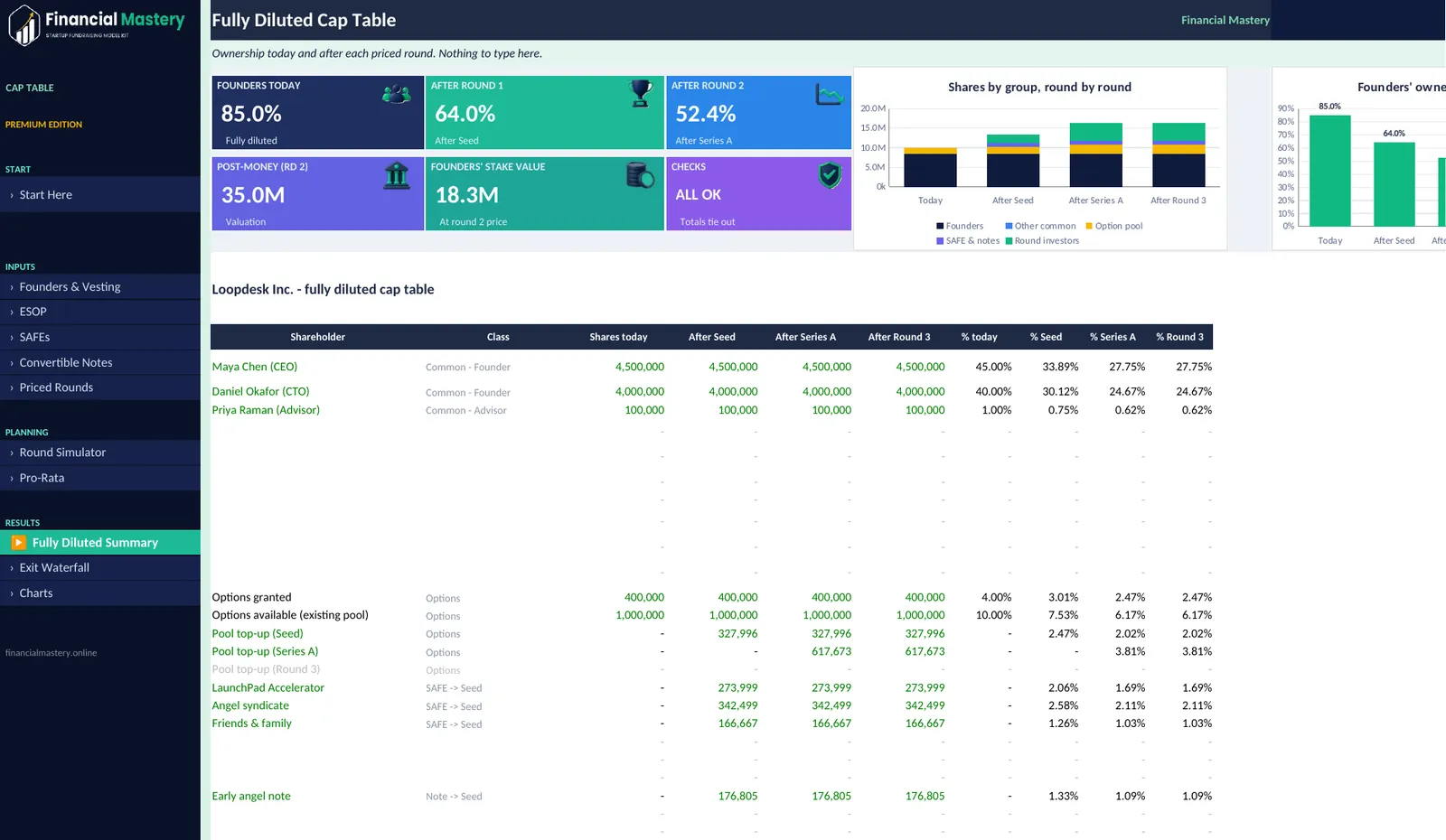
Task: Select the LaunchPad Accelerator row label
Action: pos(268,687)
